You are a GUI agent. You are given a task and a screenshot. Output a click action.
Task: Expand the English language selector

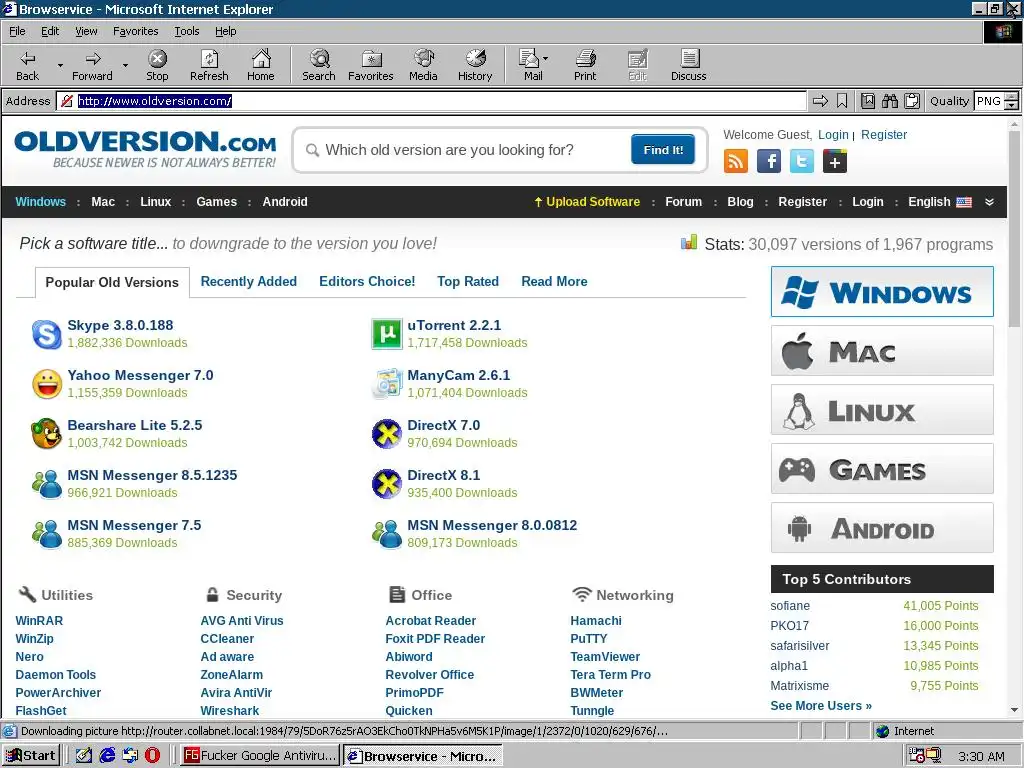pyautogui.click(x=939, y=202)
